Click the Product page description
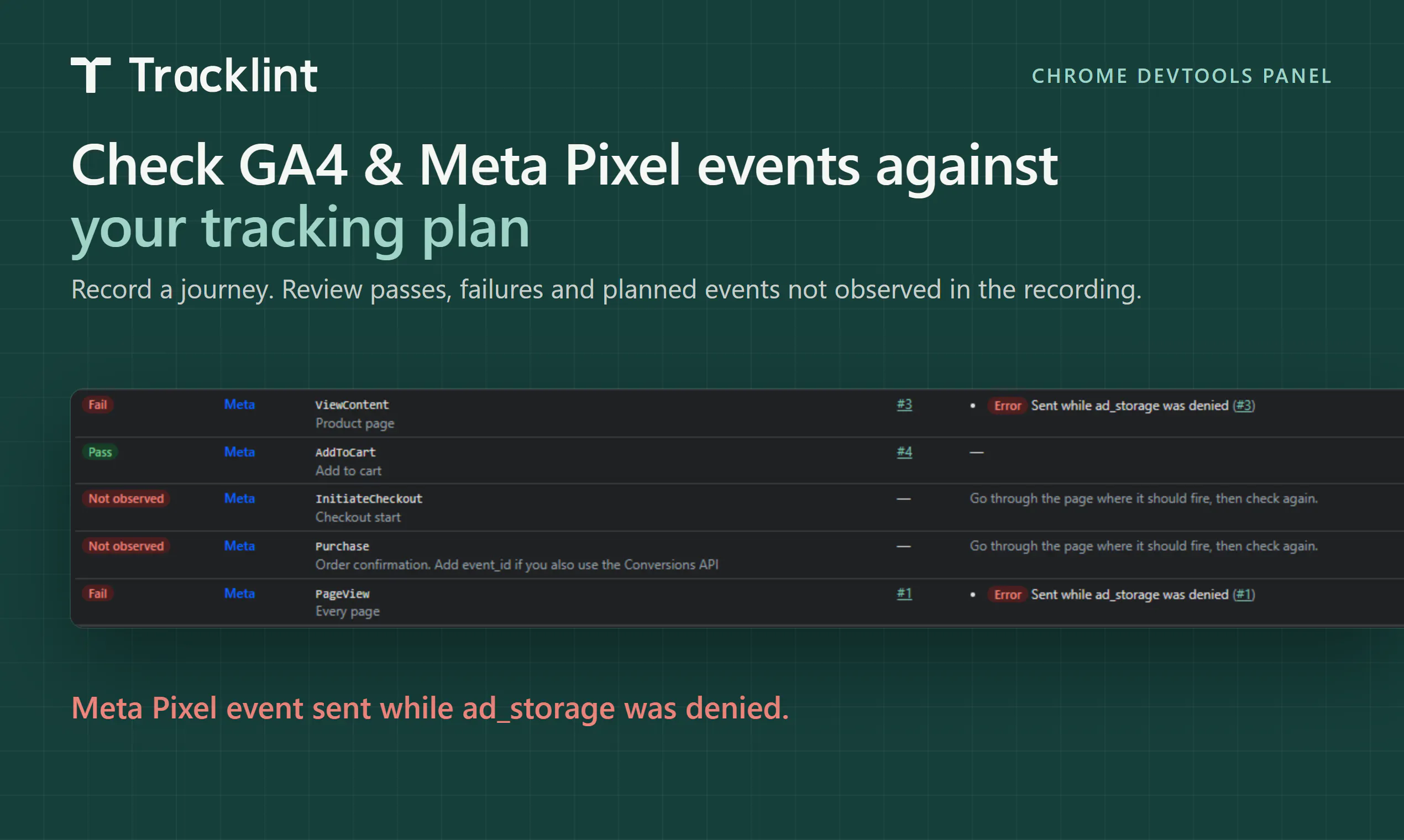 point(354,423)
